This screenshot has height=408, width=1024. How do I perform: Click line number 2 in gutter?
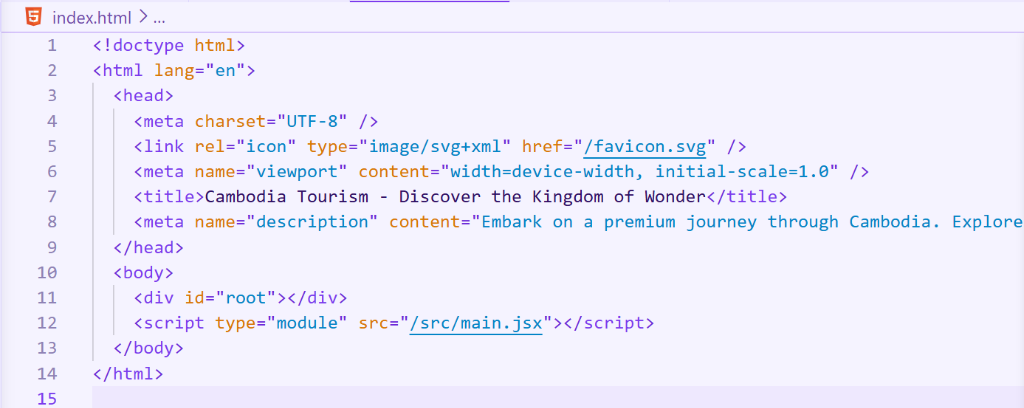52,71
